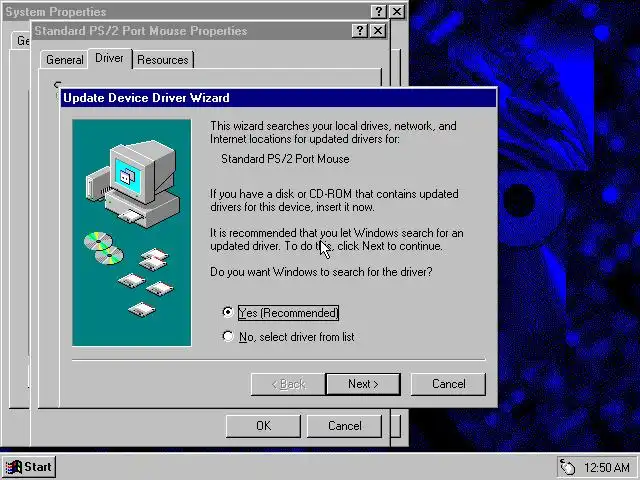Click the CD-ROM discs in wizard illustration
The width and height of the screenshot is (640, 480).
pyautogui.click(x=104, y=248)
